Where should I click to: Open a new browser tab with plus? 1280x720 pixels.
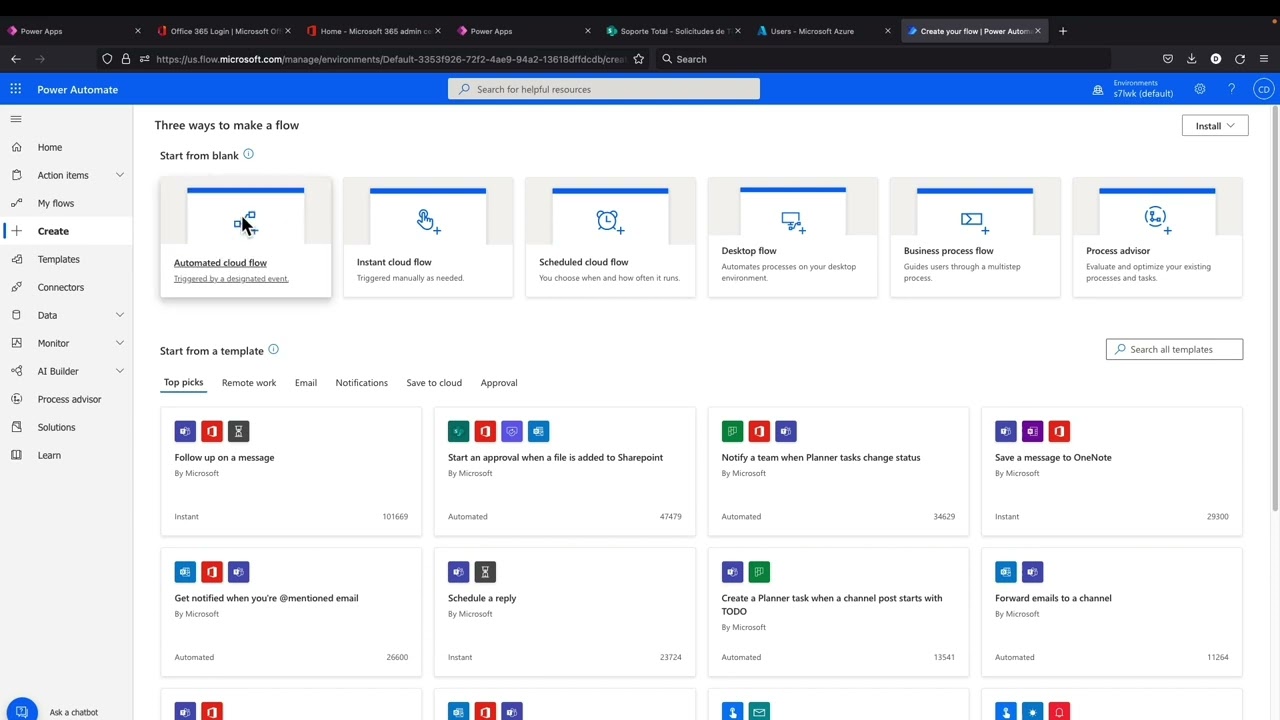point(1063,31)
